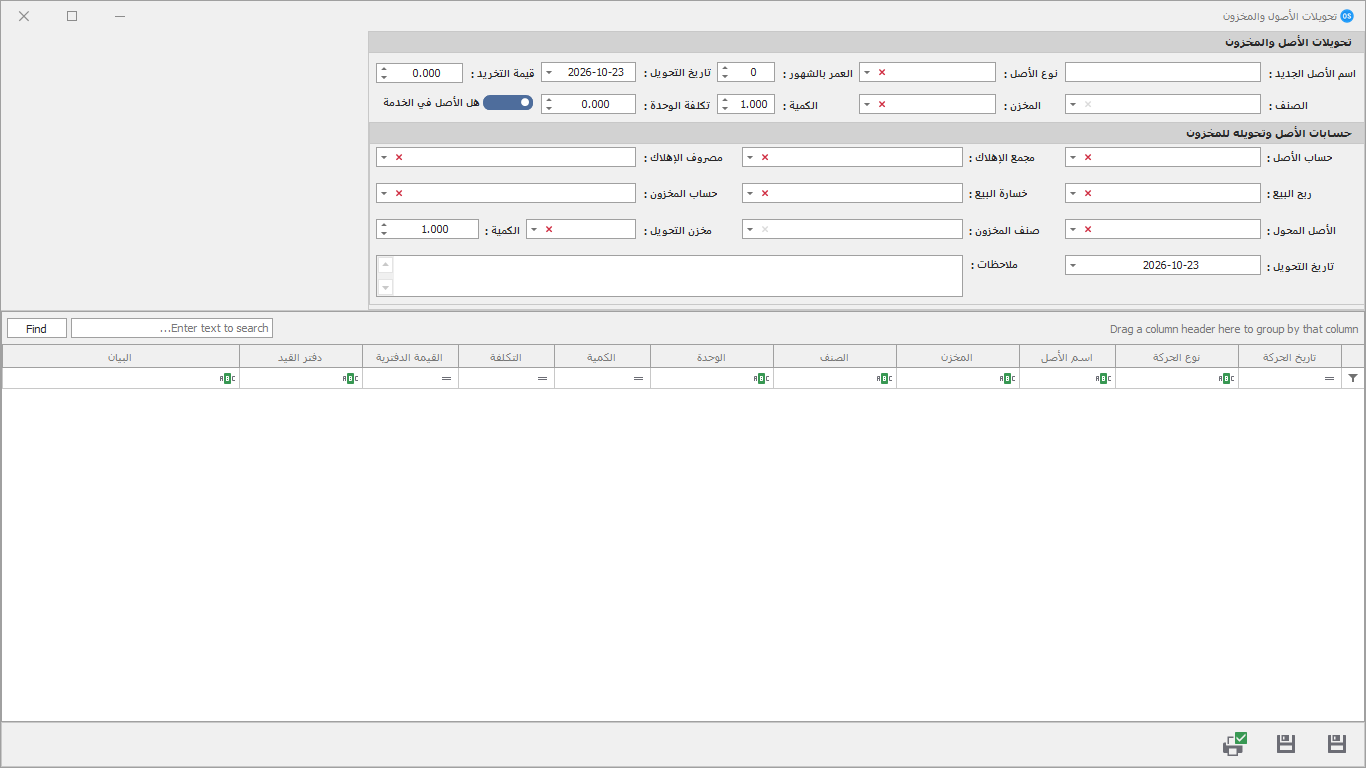Image resolution: width=1366 pixels, height=768 pixels.
Task: Click the Enter text to search box
Action: pos(172,328)
